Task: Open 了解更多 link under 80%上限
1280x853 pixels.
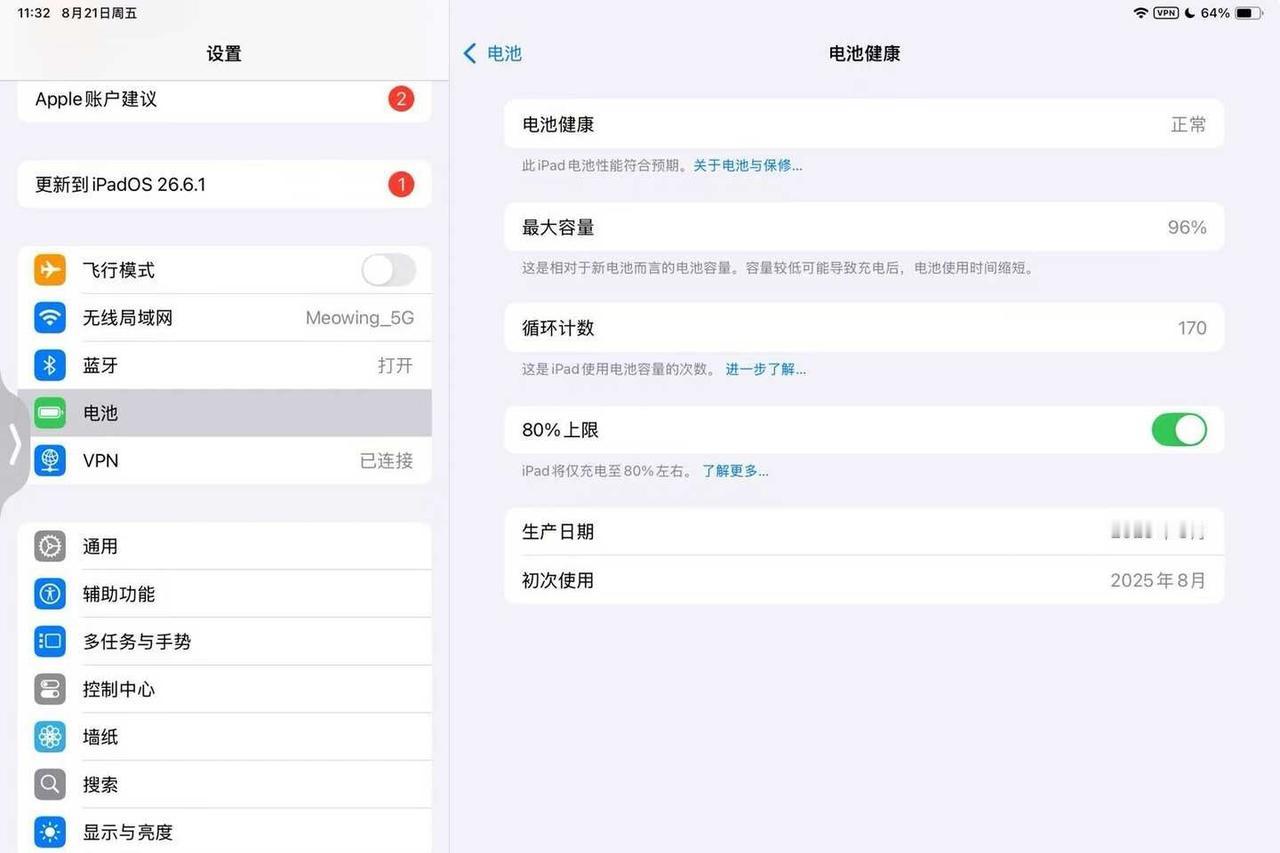Action: click(x=735, y=471)
